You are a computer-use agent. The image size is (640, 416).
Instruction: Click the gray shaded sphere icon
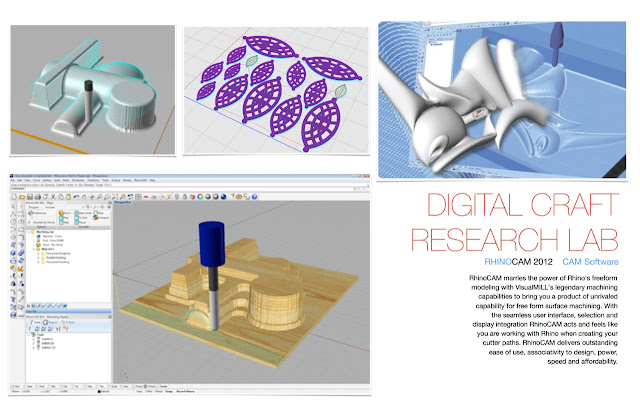click(208, 196)
